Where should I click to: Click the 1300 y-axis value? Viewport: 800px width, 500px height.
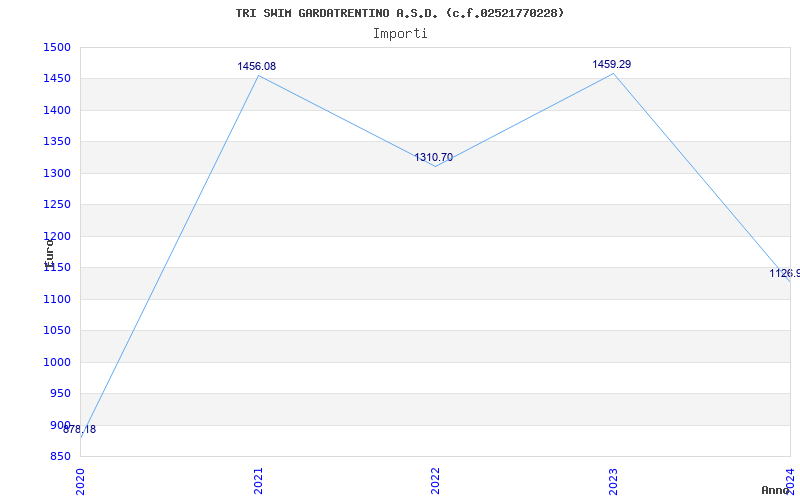(x=57, y=173)
